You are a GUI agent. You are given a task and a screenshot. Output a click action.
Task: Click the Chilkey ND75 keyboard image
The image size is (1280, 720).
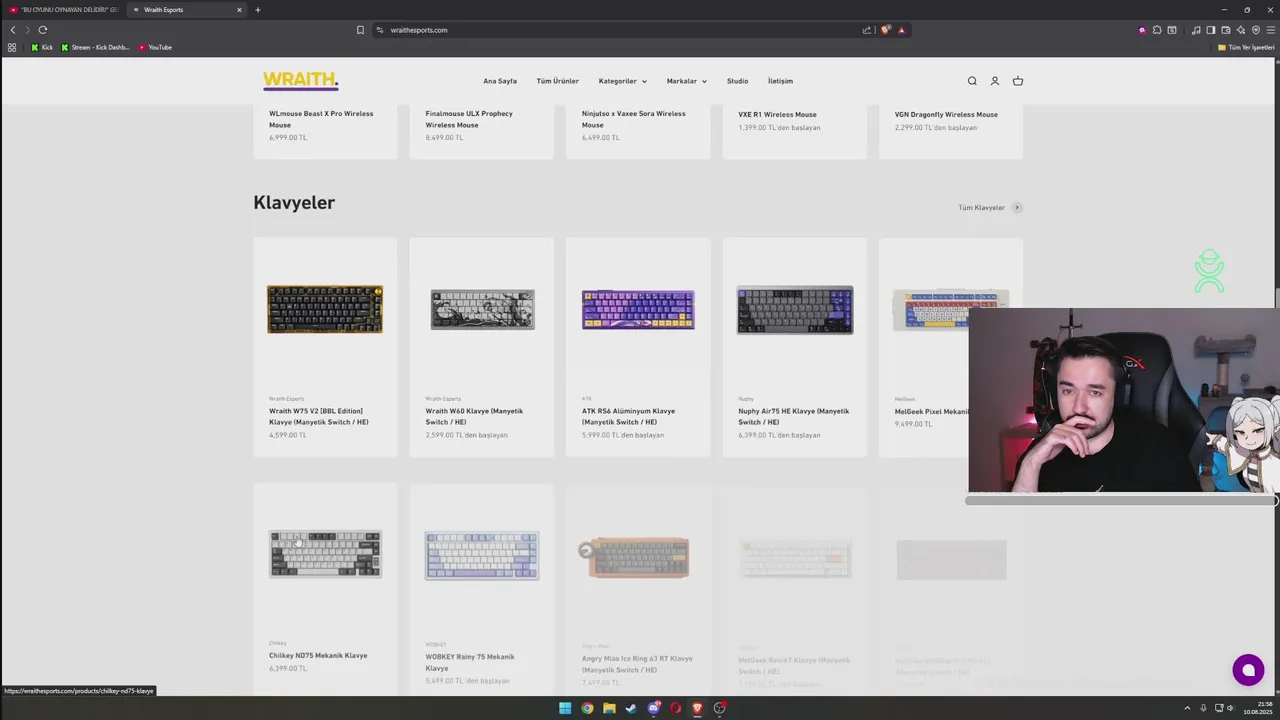tap(325, 554)
